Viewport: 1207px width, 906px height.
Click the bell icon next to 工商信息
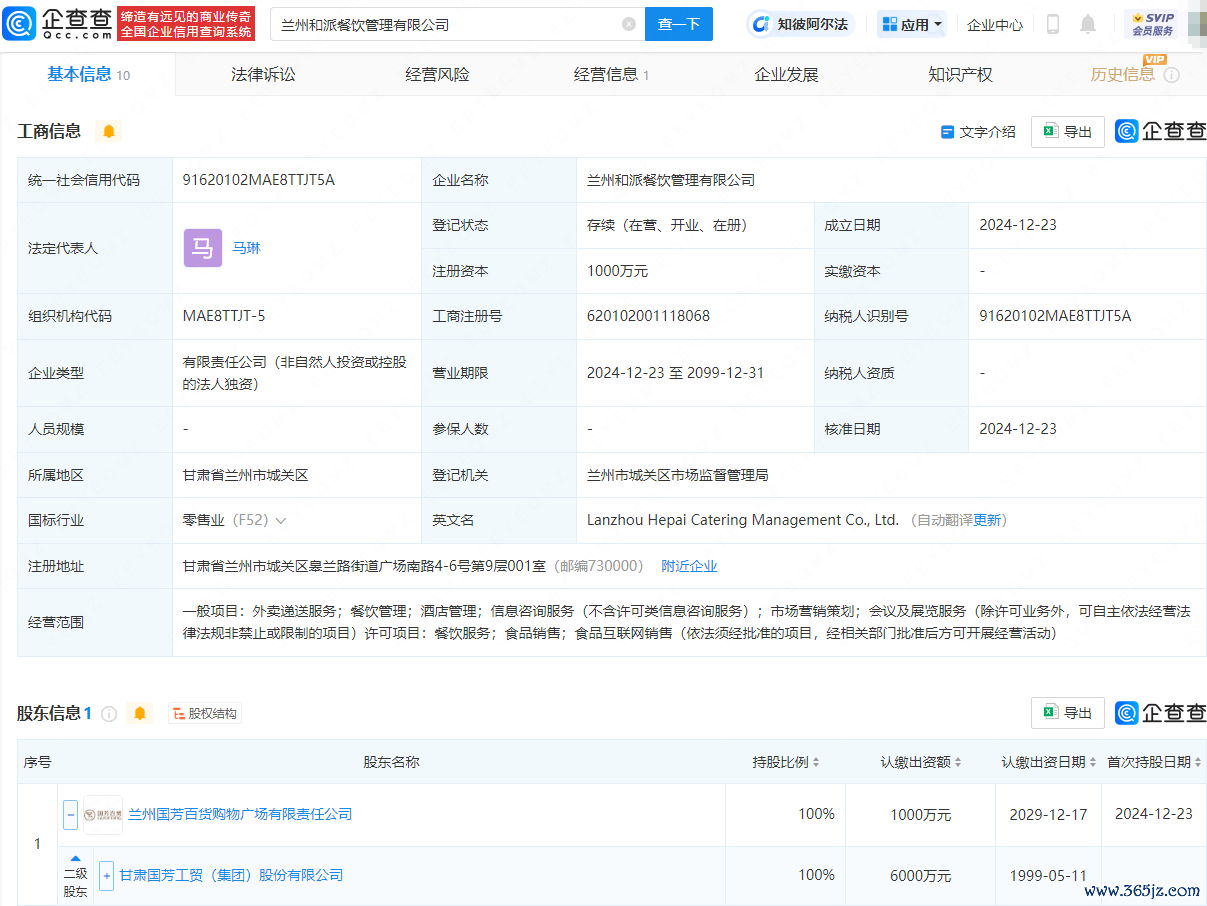click(109, 131)
